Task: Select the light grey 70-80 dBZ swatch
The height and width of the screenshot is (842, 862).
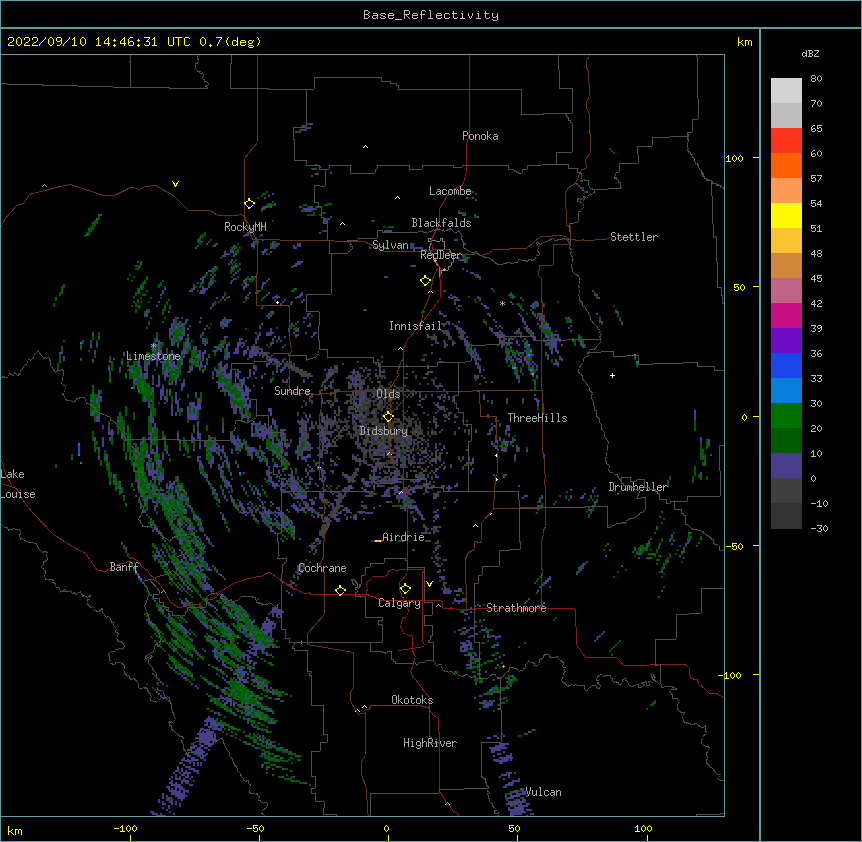Action: [x=786, y=91]
